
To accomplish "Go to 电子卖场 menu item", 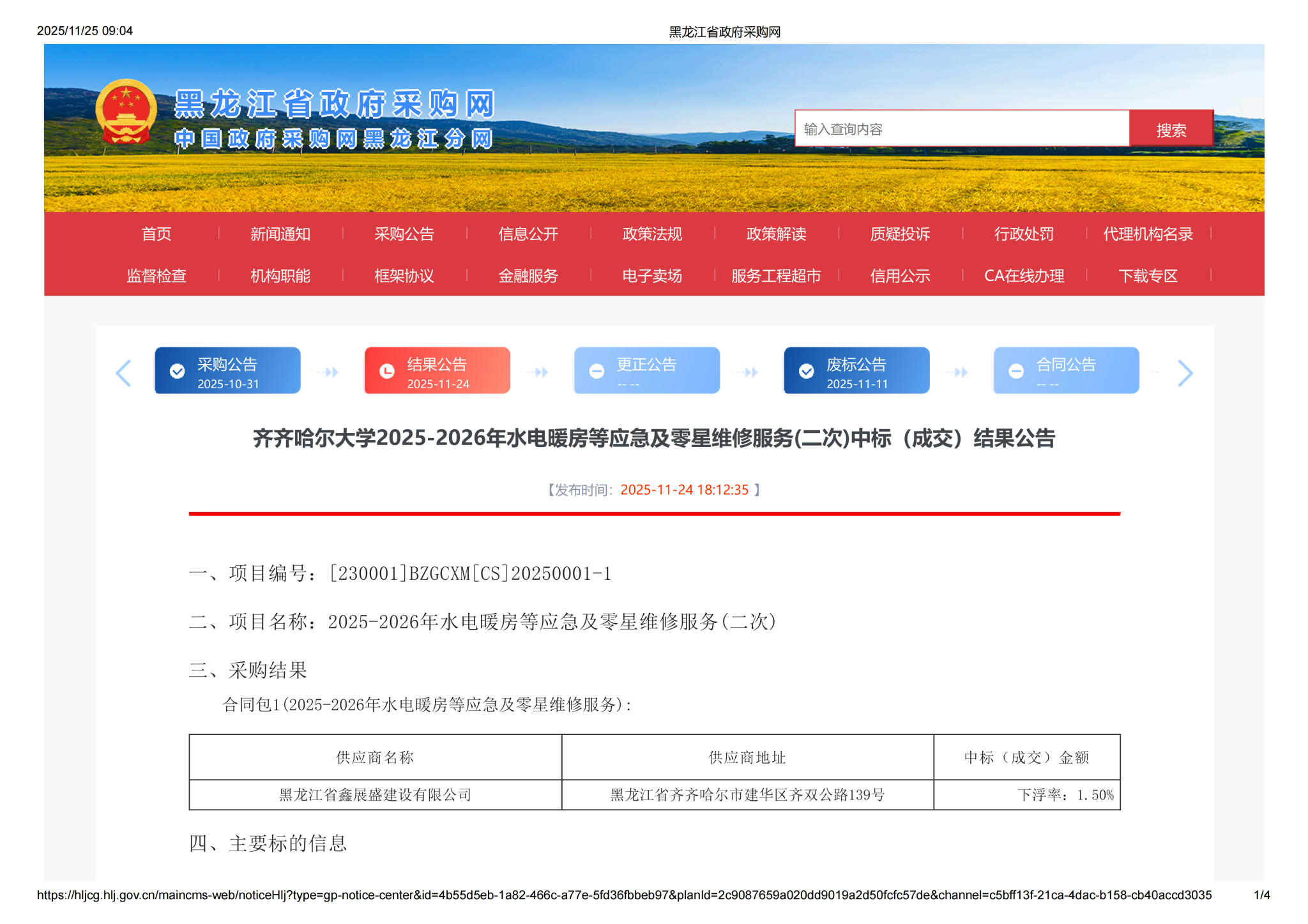I will pyautogui.click(x=652, y=276).
